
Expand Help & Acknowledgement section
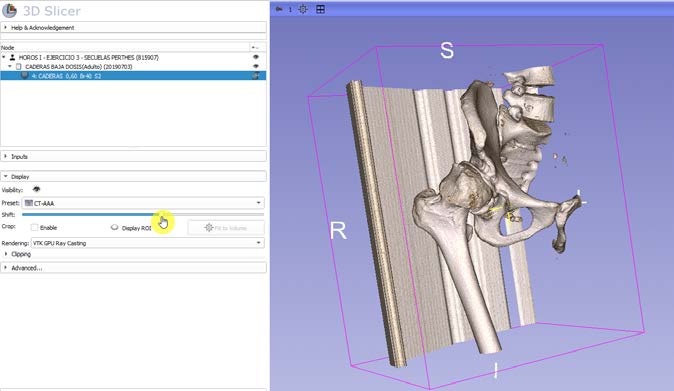133,27
